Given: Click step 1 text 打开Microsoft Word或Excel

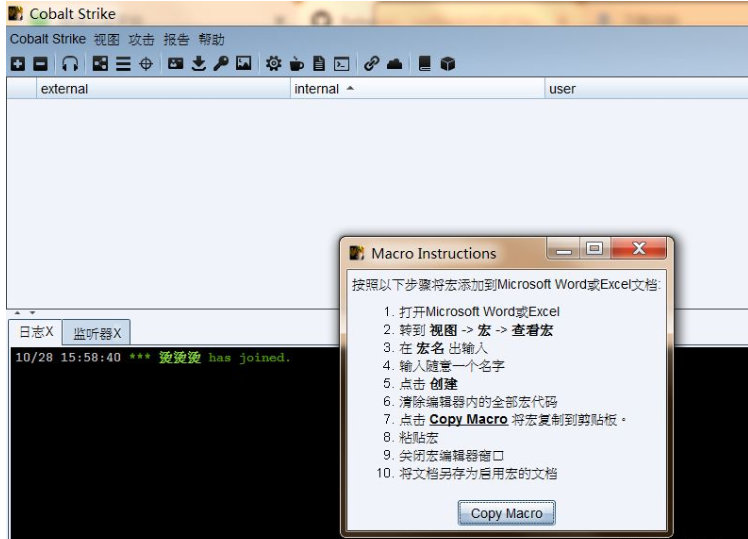Looking at the screenshot, I should [479, 312].
